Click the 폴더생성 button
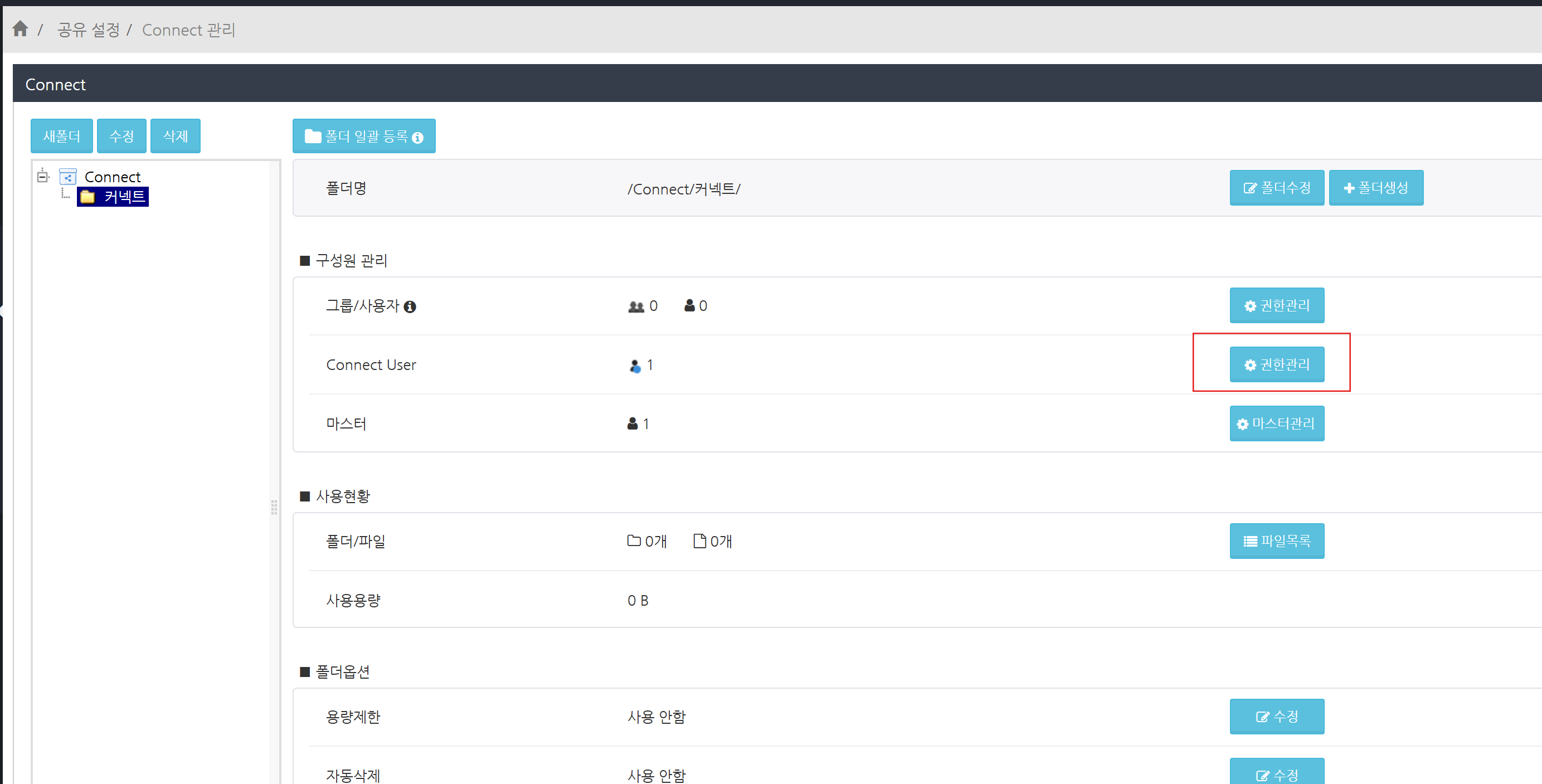Screen dimensions: 1542x784 point(1375,188)
